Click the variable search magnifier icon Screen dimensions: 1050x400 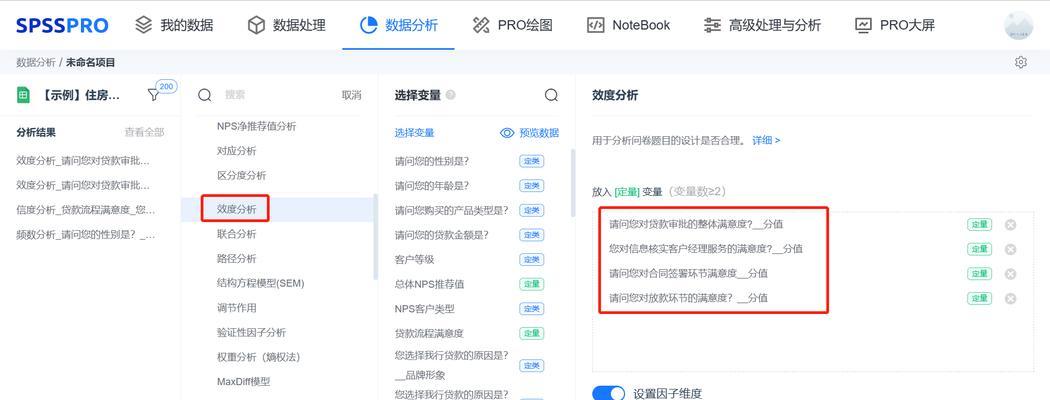coord(551,95)
